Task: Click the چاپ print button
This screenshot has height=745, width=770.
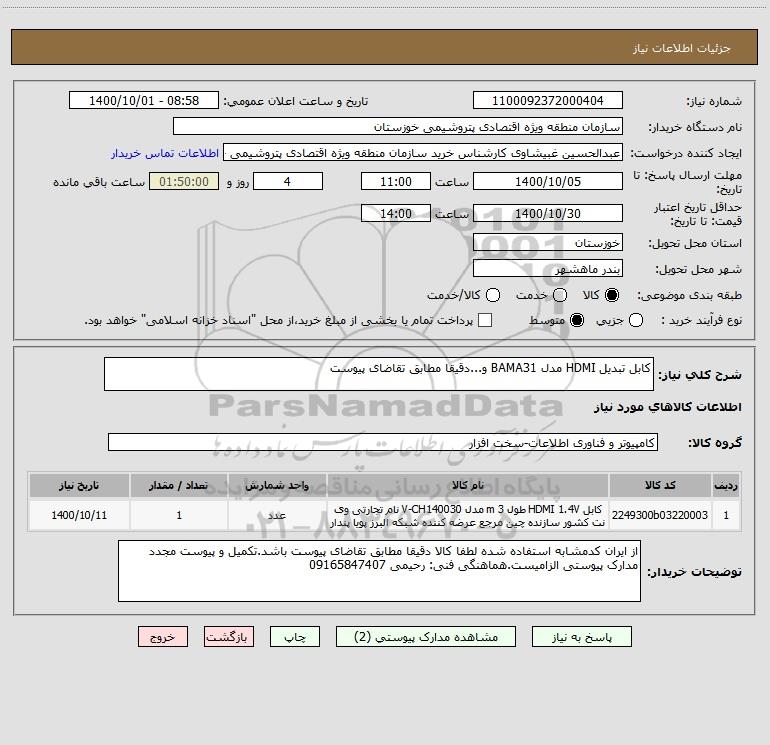Action: 295,637
